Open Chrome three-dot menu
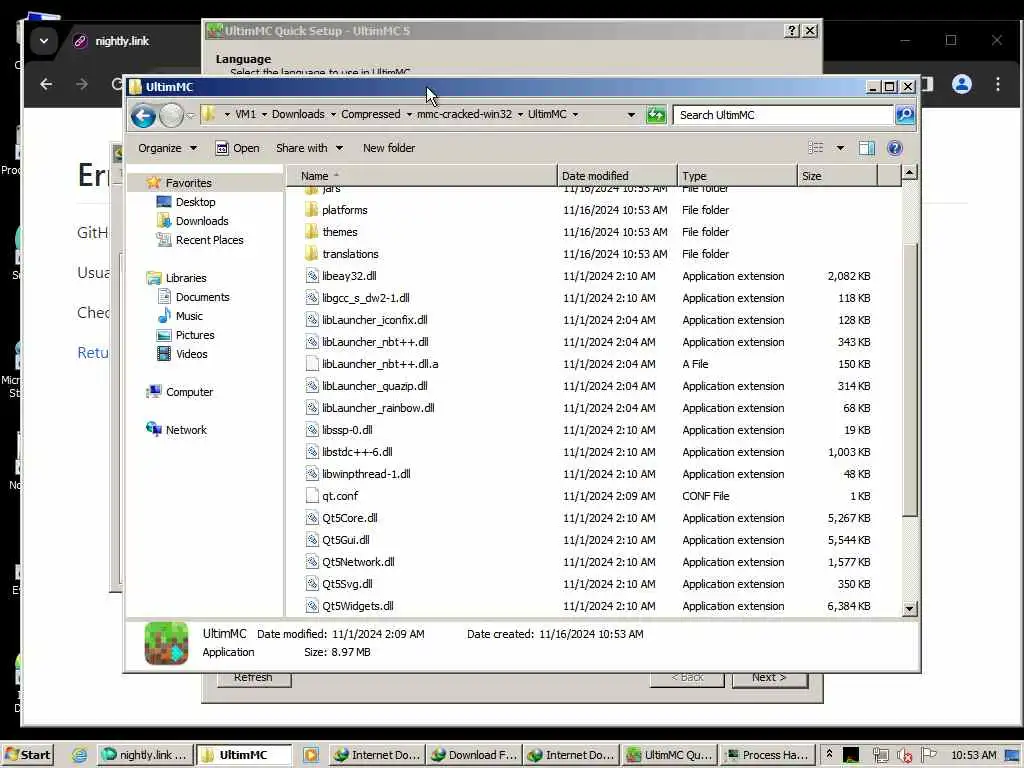This screenshot has width=1024, height=768. 998,84
